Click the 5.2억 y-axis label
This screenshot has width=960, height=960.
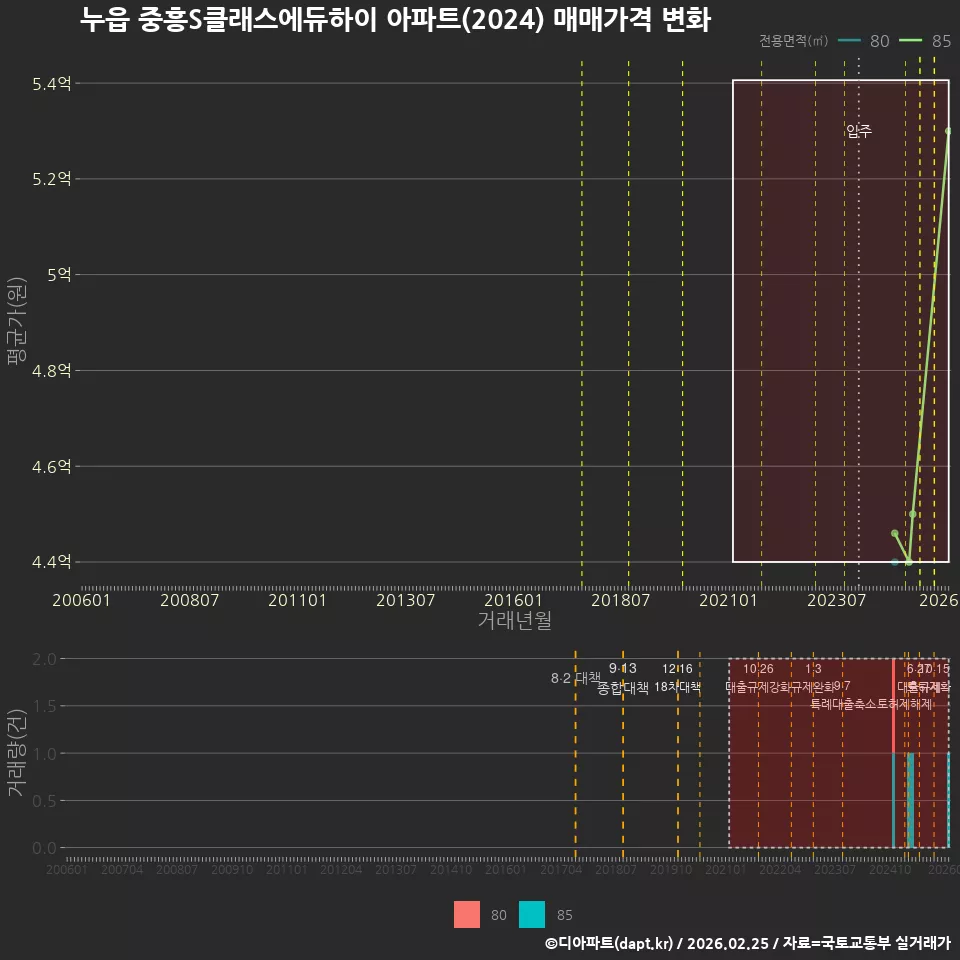pos(51,179)
